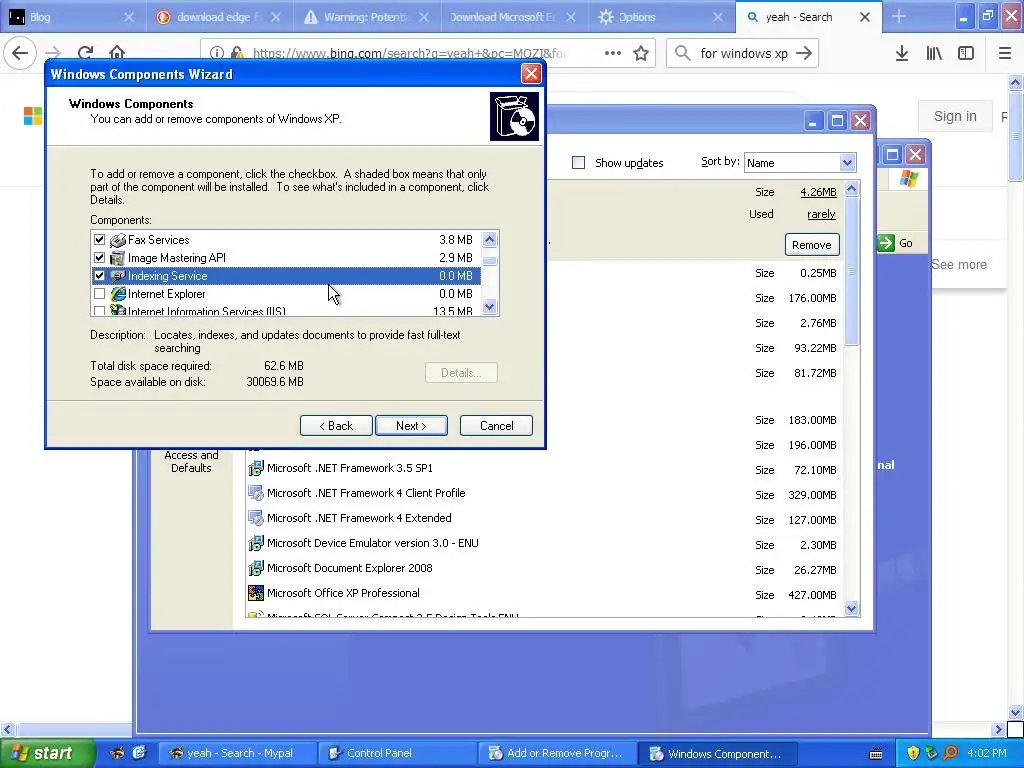Click the browser search box
This screenshot has height=768, width=1024.
pyautogui.click(x=743, y=53)
